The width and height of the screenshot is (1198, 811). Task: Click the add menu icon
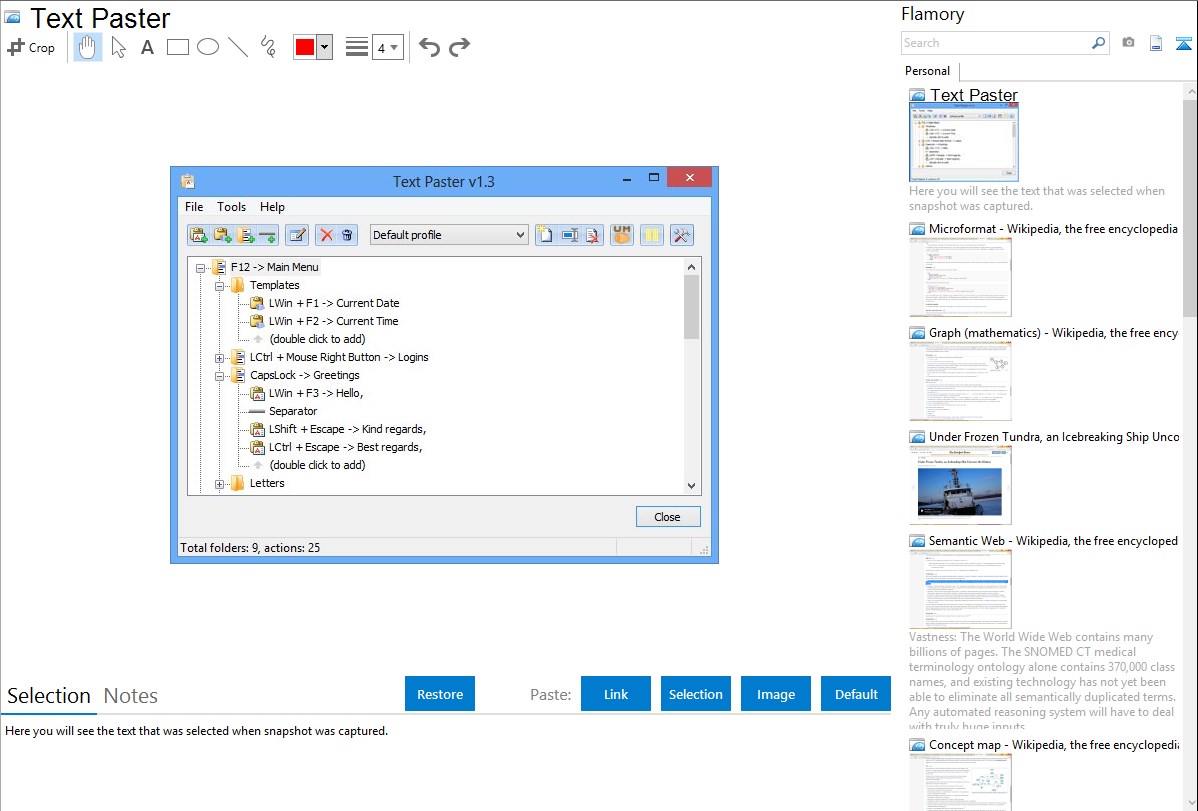point(245,235)
